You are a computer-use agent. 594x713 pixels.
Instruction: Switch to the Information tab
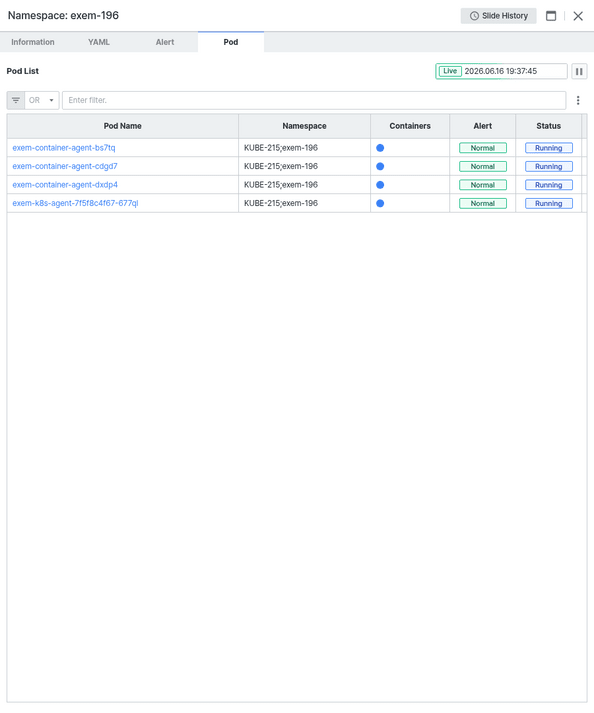[33, 42]
